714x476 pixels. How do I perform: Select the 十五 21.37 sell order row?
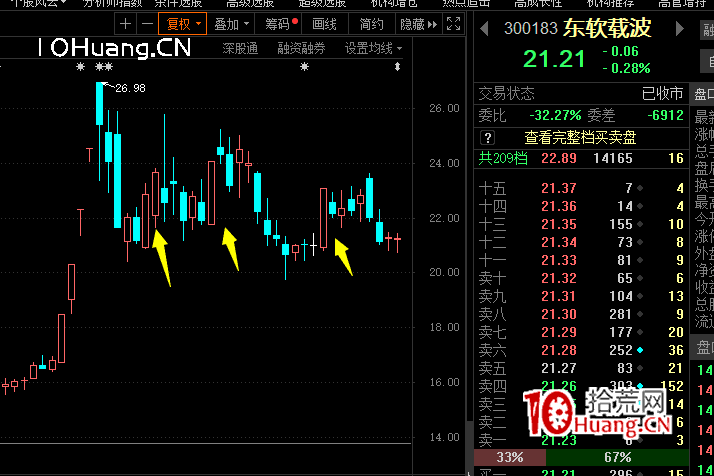(x=581, y=188)
